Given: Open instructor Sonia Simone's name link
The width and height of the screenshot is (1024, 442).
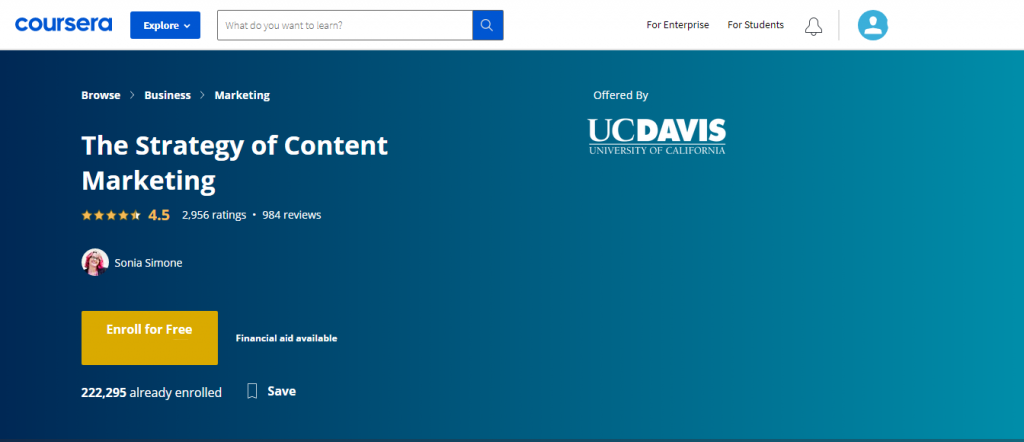Looking at the screenshot, I should (148, 263).
